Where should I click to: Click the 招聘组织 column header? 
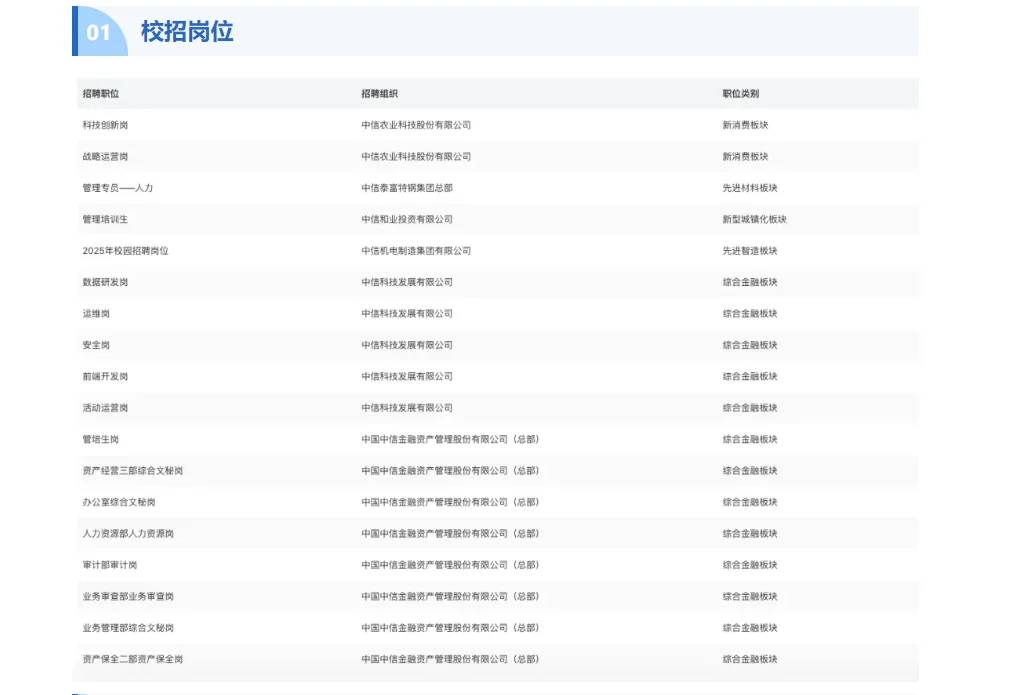click(379, 93)
